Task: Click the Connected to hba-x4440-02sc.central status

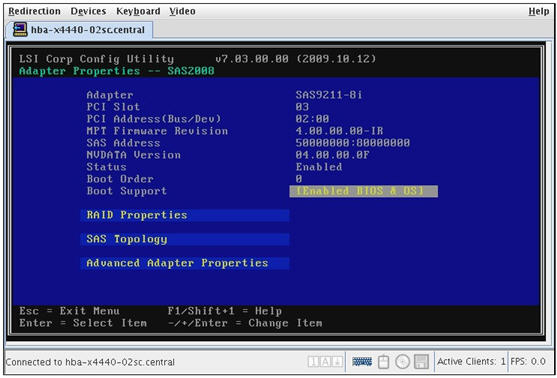Action: (90, 362)
